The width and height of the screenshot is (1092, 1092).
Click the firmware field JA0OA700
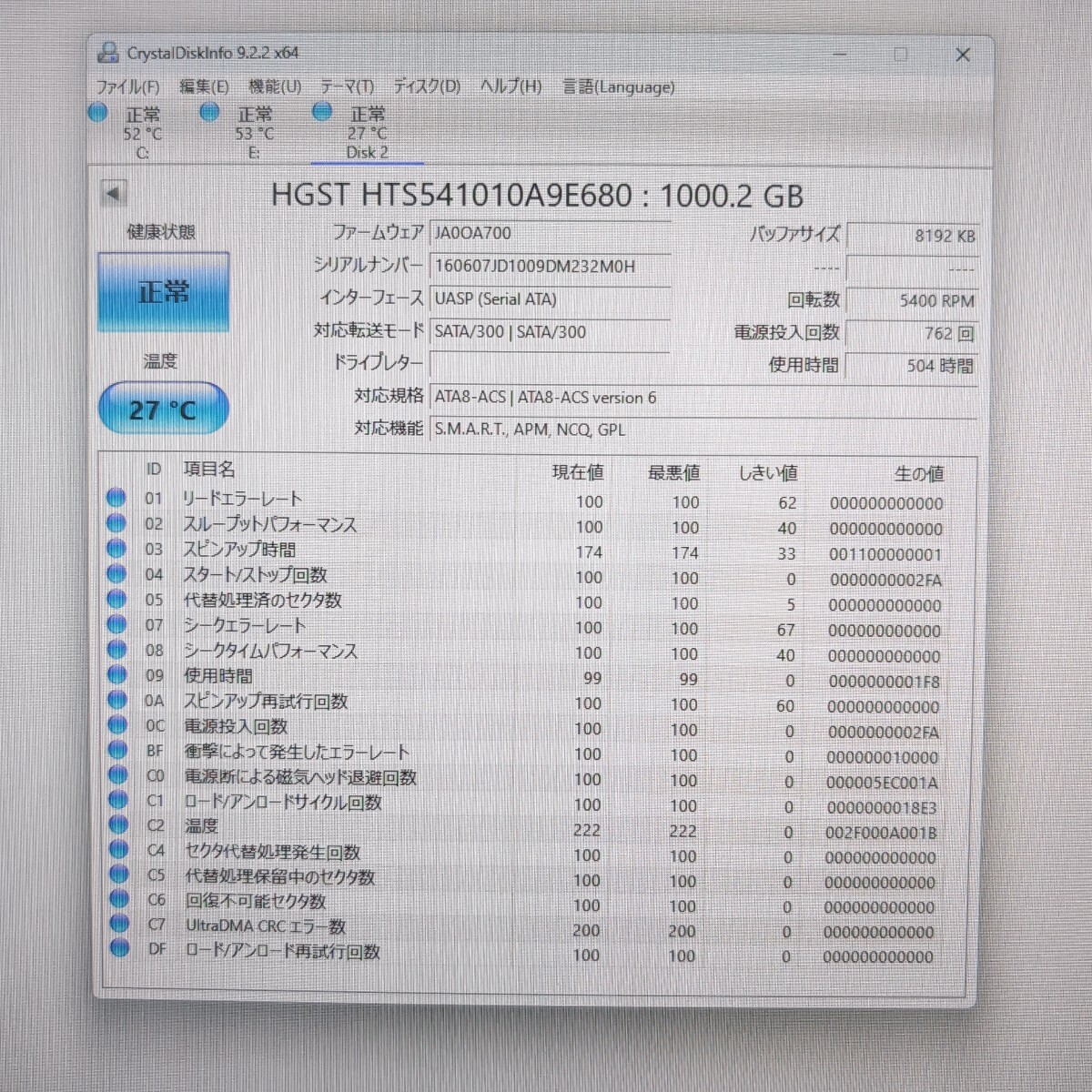[x=550, y=233]
